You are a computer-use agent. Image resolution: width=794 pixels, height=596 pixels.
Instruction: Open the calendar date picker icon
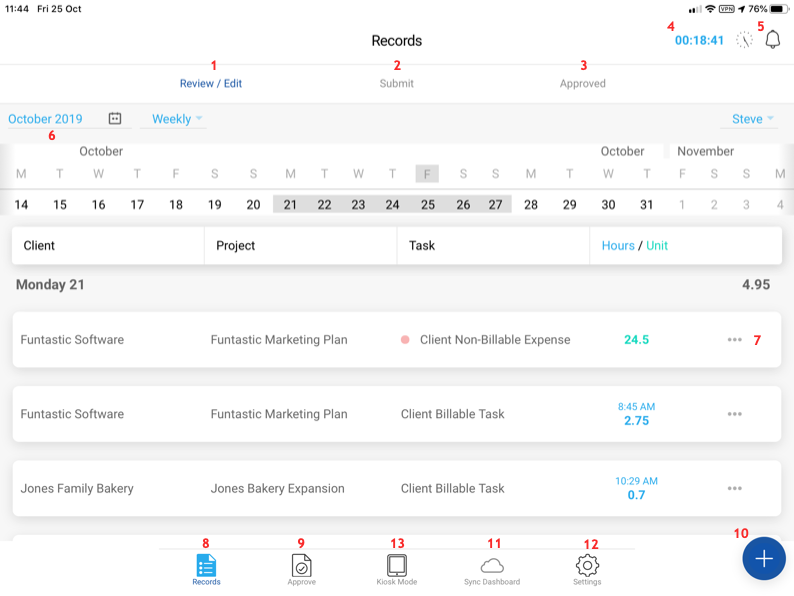point(115,118)
